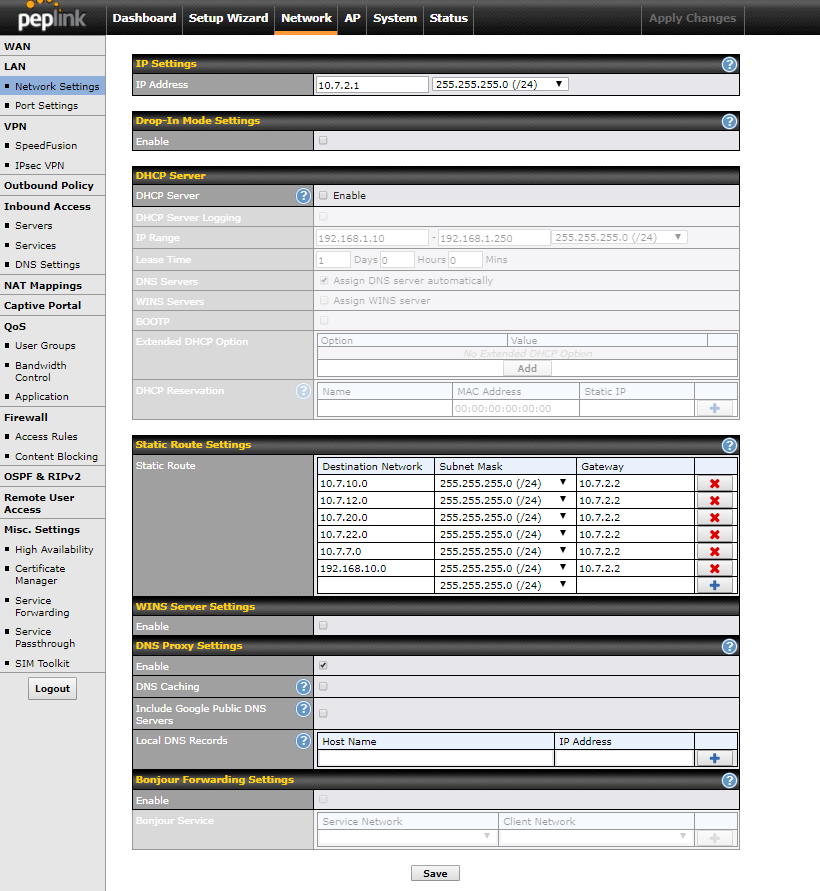Log out using the Logout button
The width and height of the screenshot is (820, 891).
[x=52, y=688]
